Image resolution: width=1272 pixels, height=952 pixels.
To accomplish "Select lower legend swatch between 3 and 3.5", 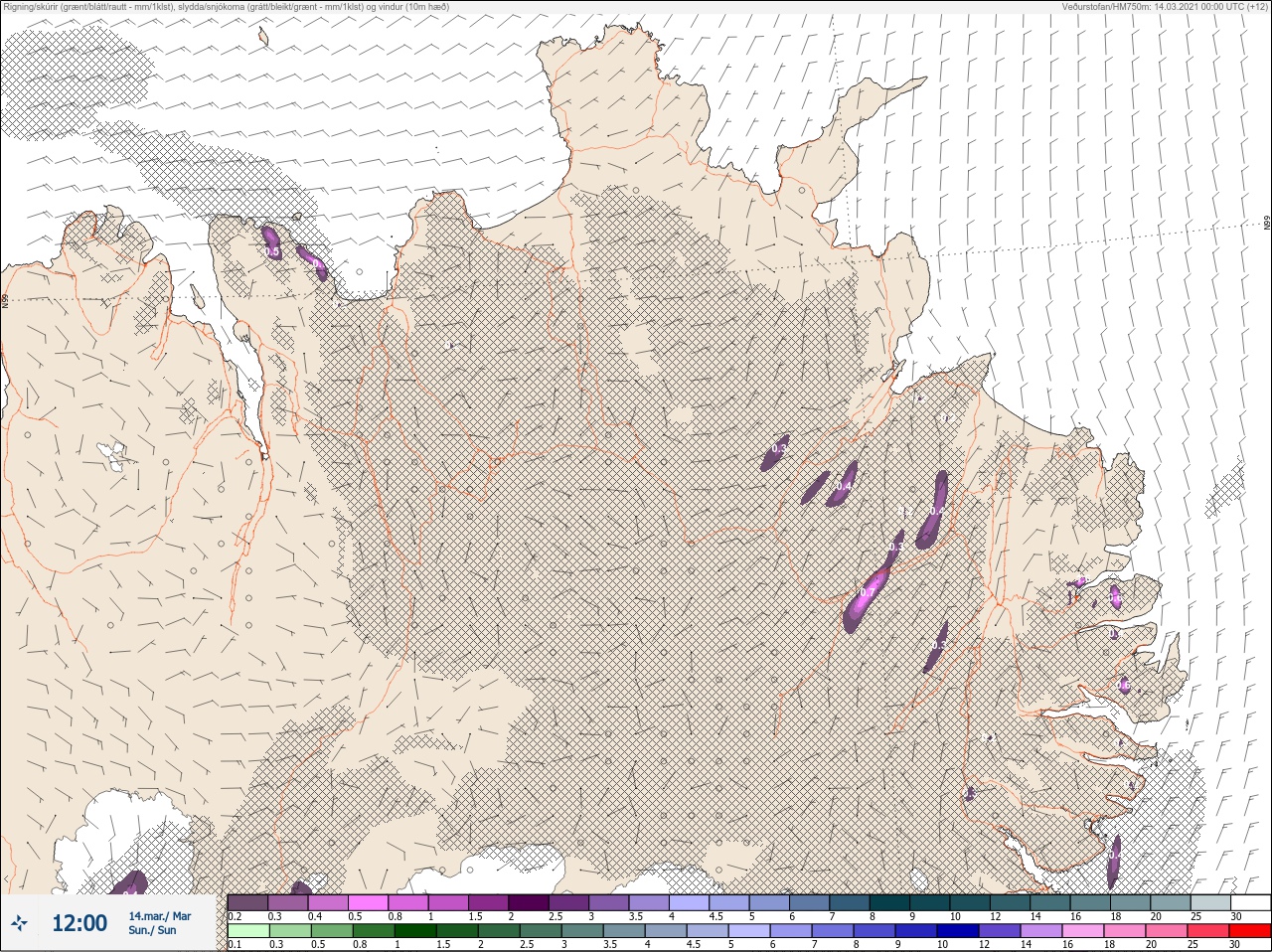I will tap(582, 931).
